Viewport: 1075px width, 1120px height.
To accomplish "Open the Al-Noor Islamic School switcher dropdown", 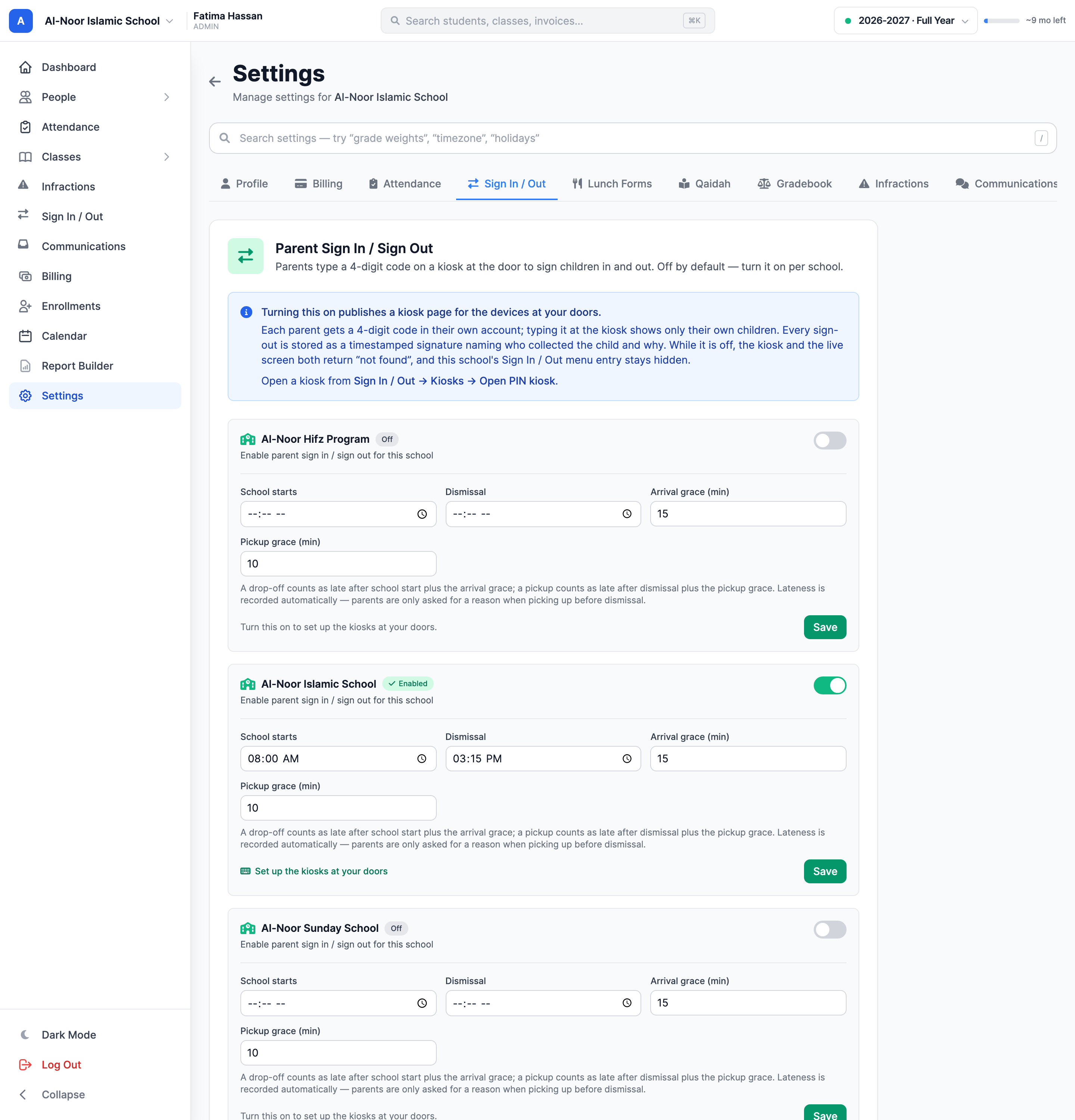I will (109, 21).
